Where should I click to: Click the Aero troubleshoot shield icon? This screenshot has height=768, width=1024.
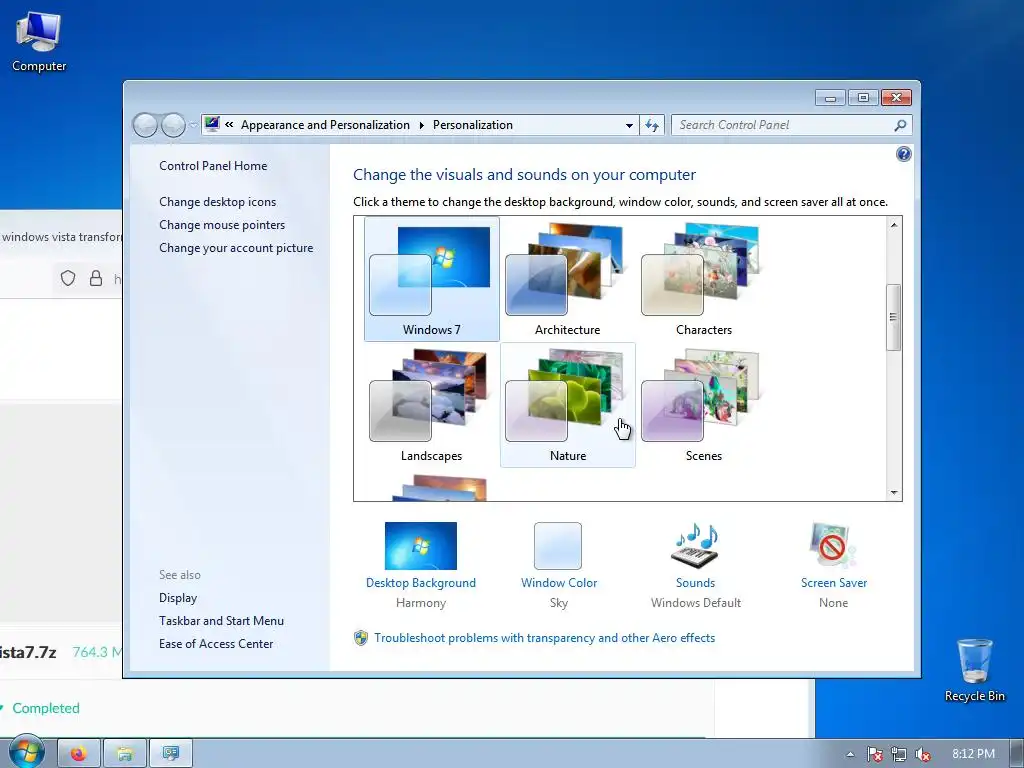coord(360,638)
